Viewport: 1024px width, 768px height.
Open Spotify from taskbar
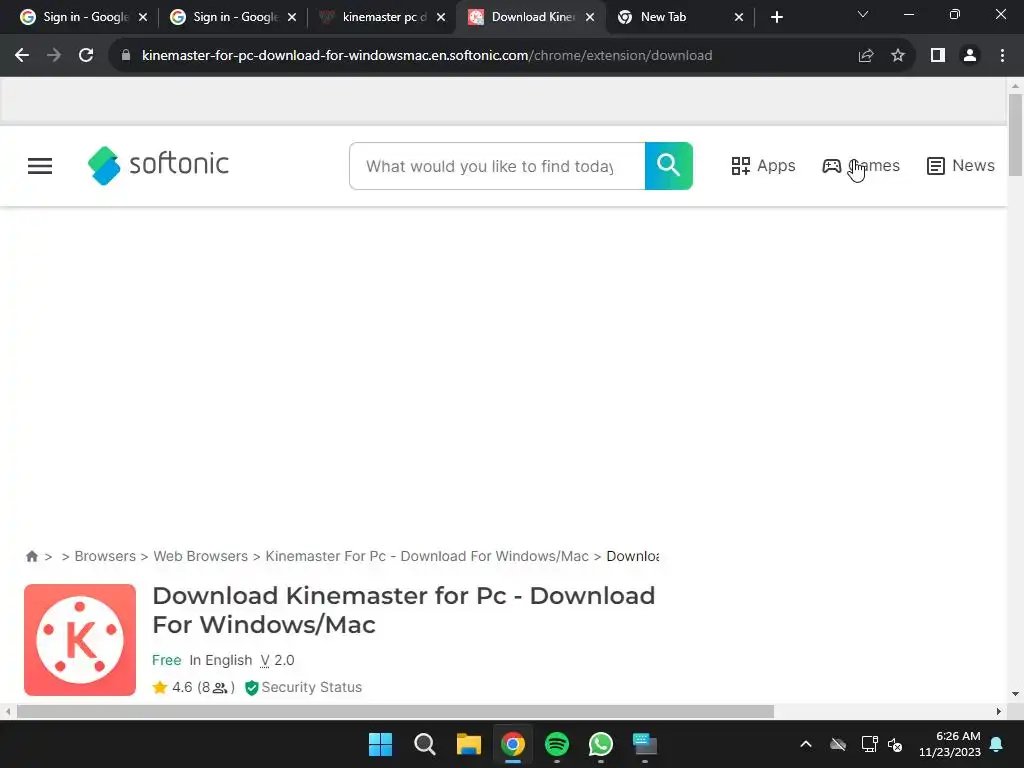pyautogui.click(x=556, y=744)
